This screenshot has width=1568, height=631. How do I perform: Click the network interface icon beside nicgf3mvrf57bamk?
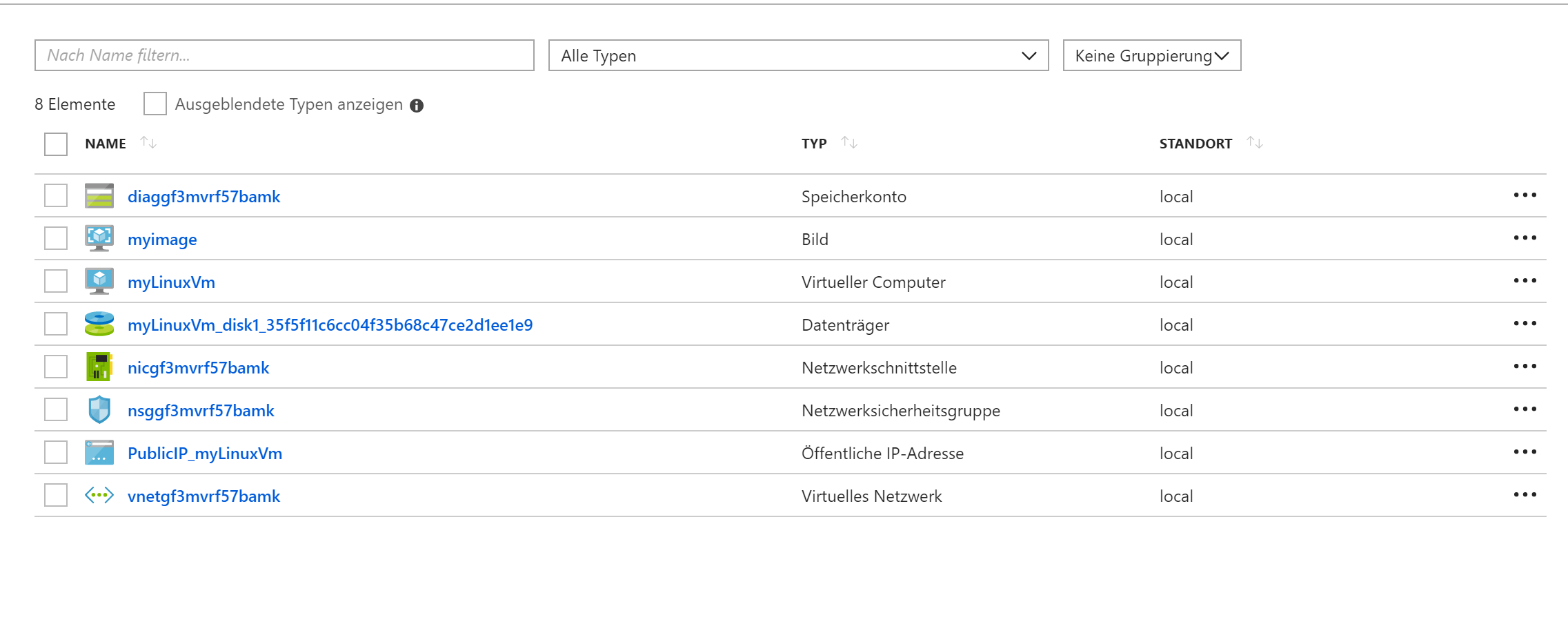tap(99, 367)
